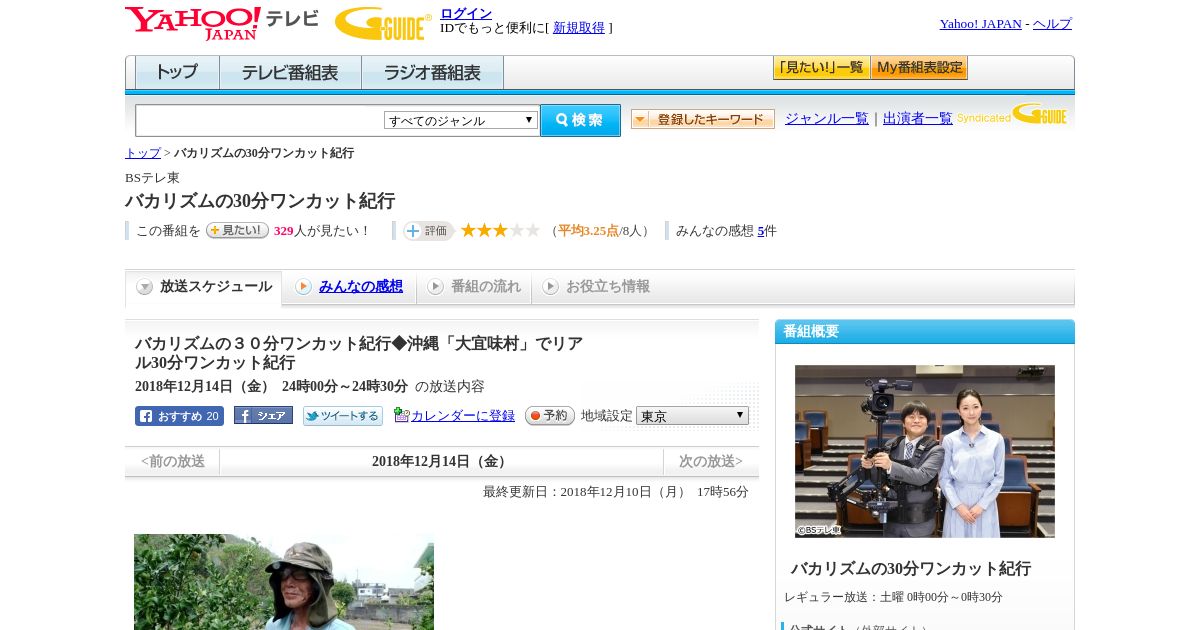1200x630 pixels.
Task: Open the すべてのジャンル genre dropdown
Action: tap(461, 120)
